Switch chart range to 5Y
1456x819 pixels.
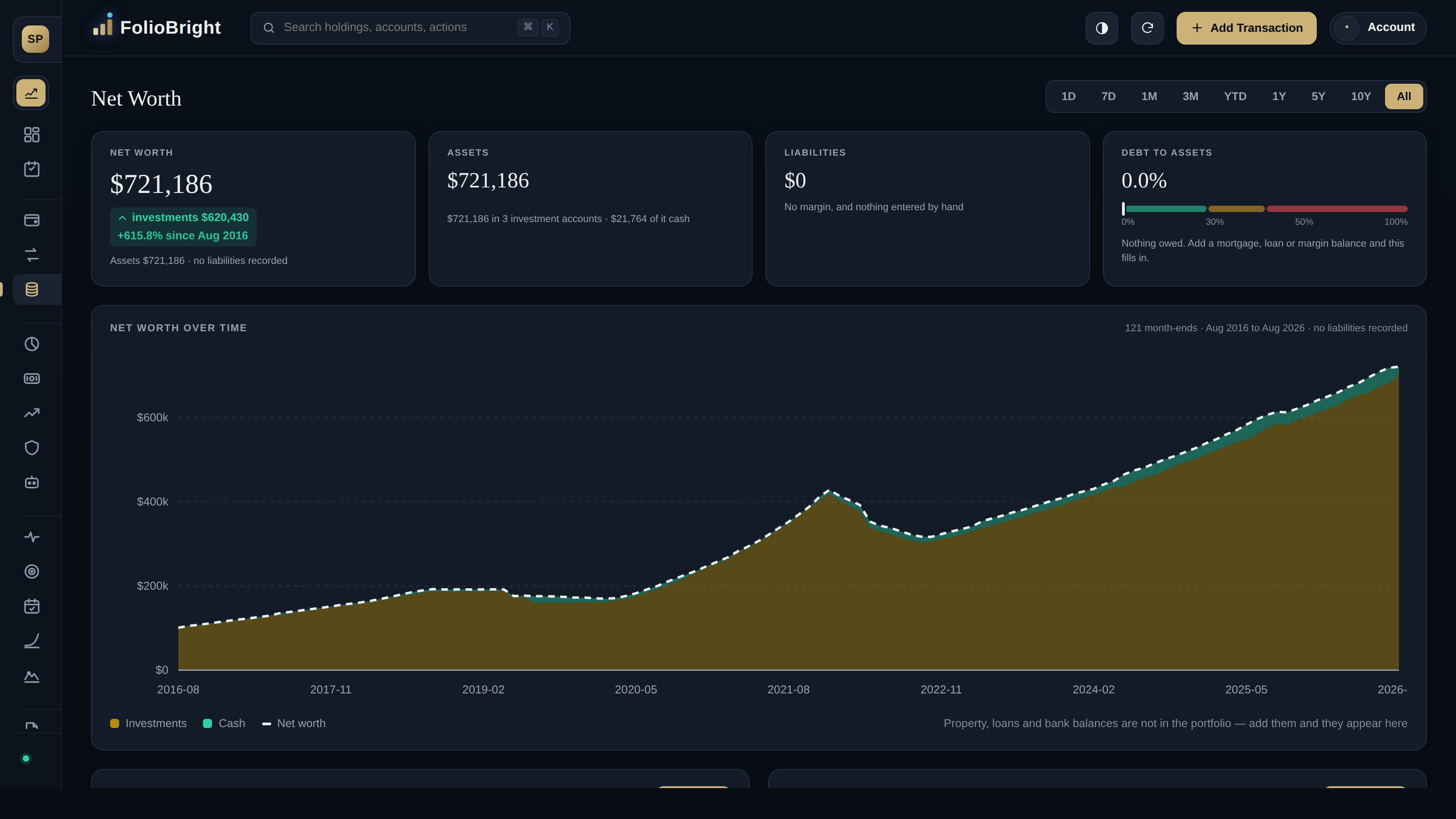pos(1318,96)
